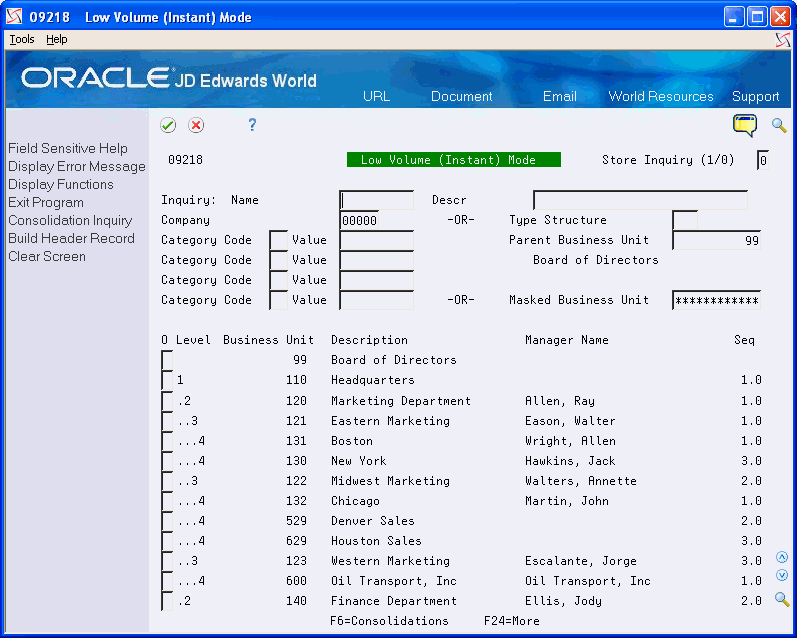
Task: Click the Houston Sales description
Action: [376, 541]
